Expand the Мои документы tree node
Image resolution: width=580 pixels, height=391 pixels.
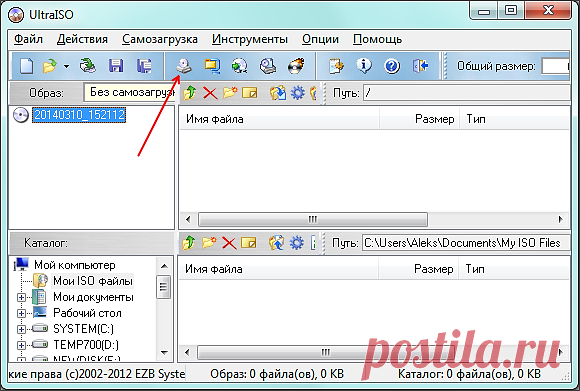pyautogui.click(x=21, y=297)
